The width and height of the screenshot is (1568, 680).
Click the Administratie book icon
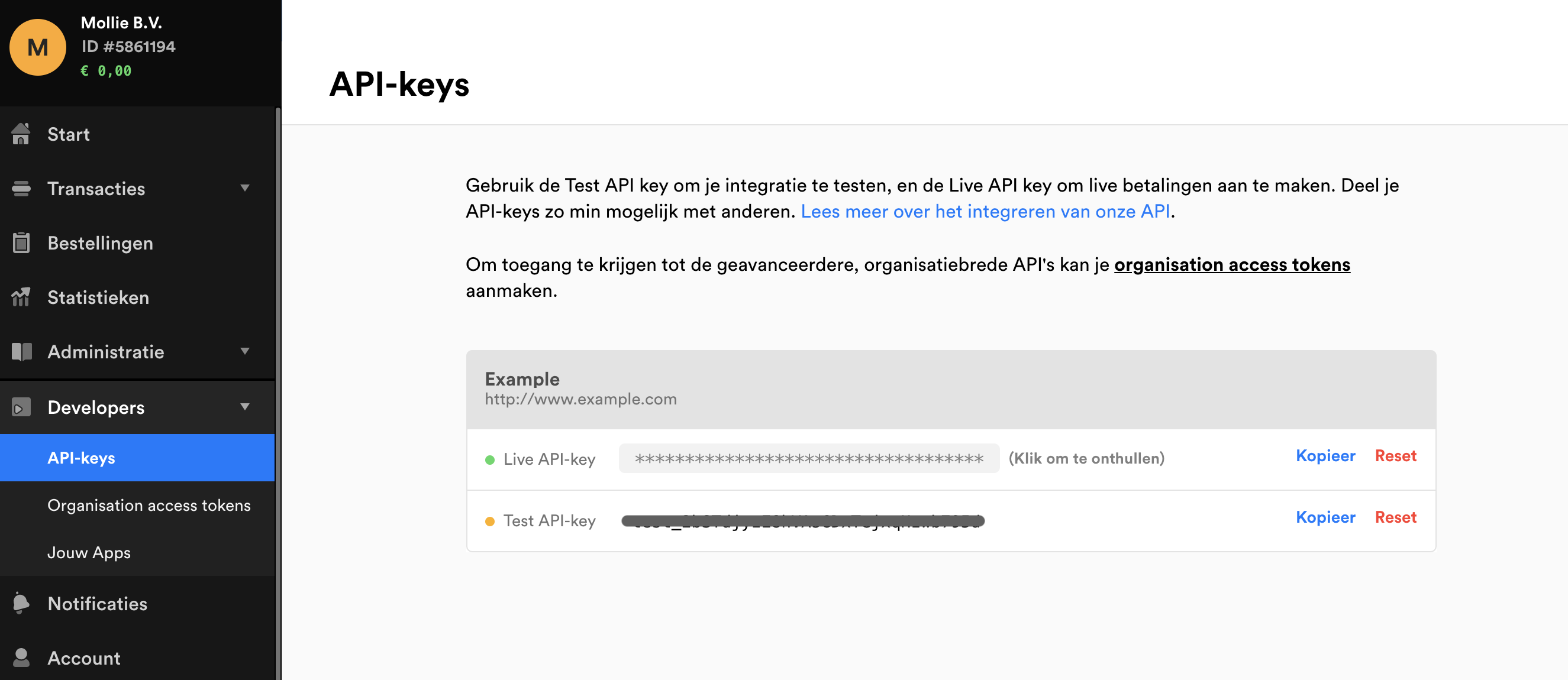[x=21, y=352]
